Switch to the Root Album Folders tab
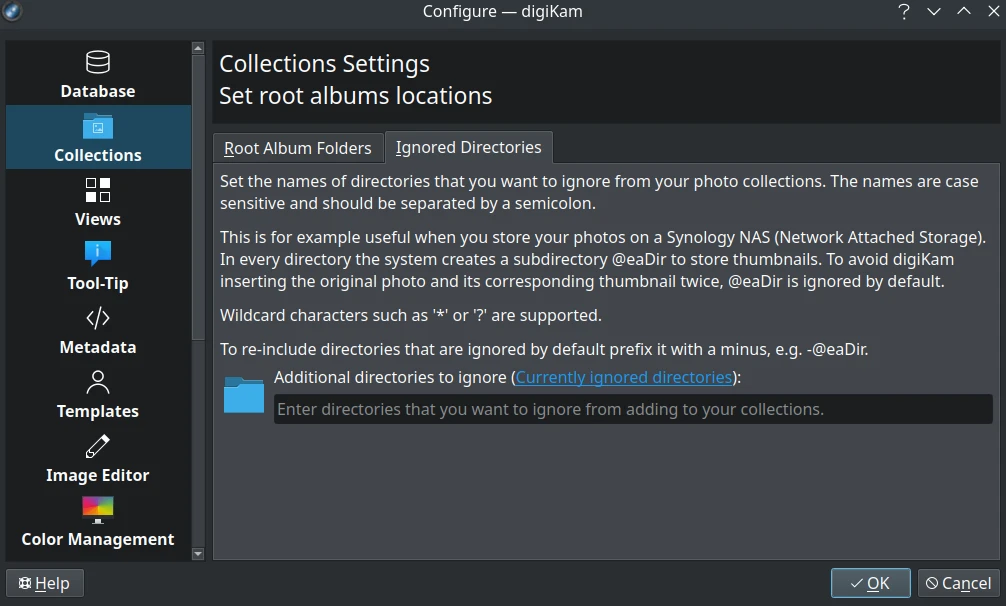1006x606 pixels. 297,147
